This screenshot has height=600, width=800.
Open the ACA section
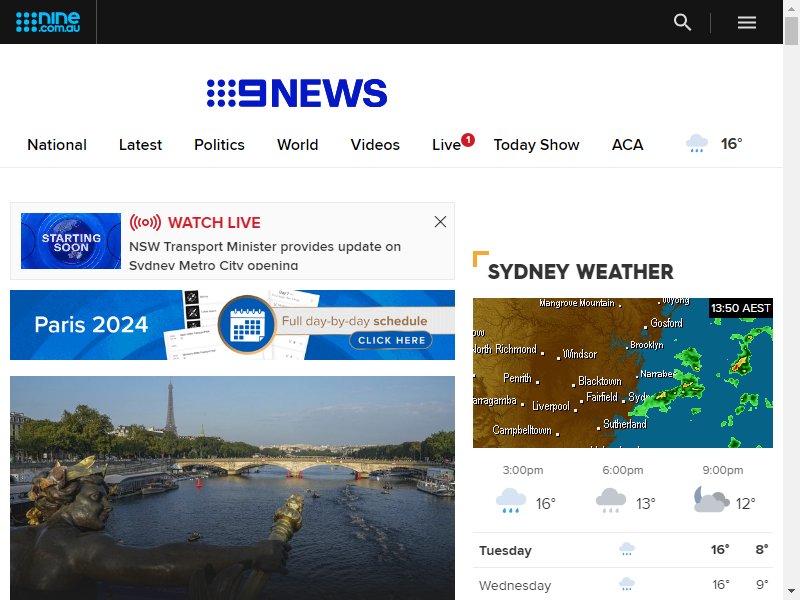click(x=628, y=145)
